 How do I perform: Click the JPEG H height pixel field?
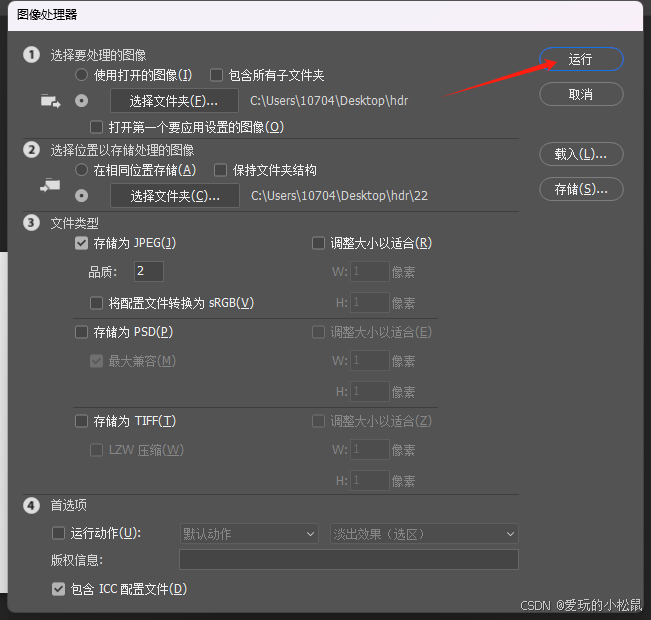pyautogui.click(x=370, y=302)
